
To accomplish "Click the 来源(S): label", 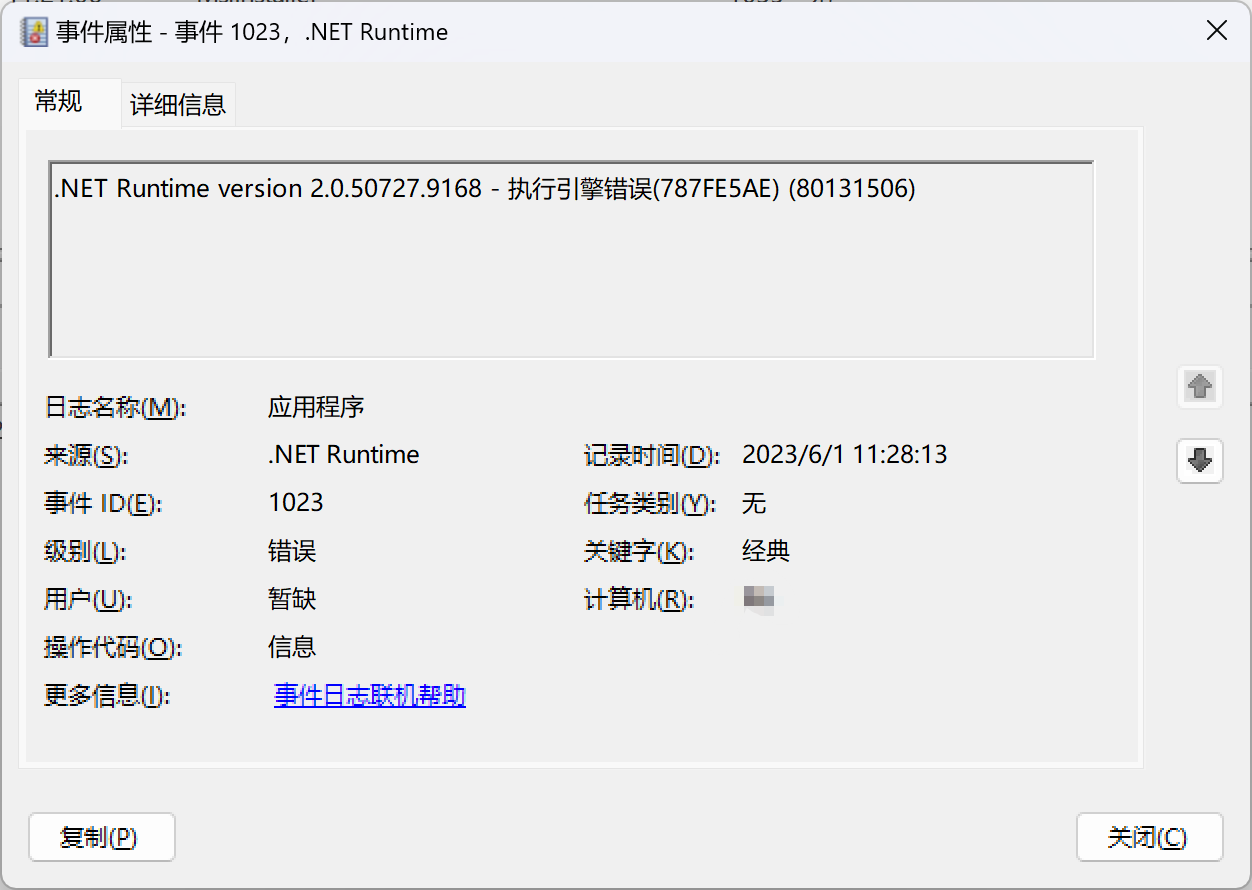I will coord(87,456).
